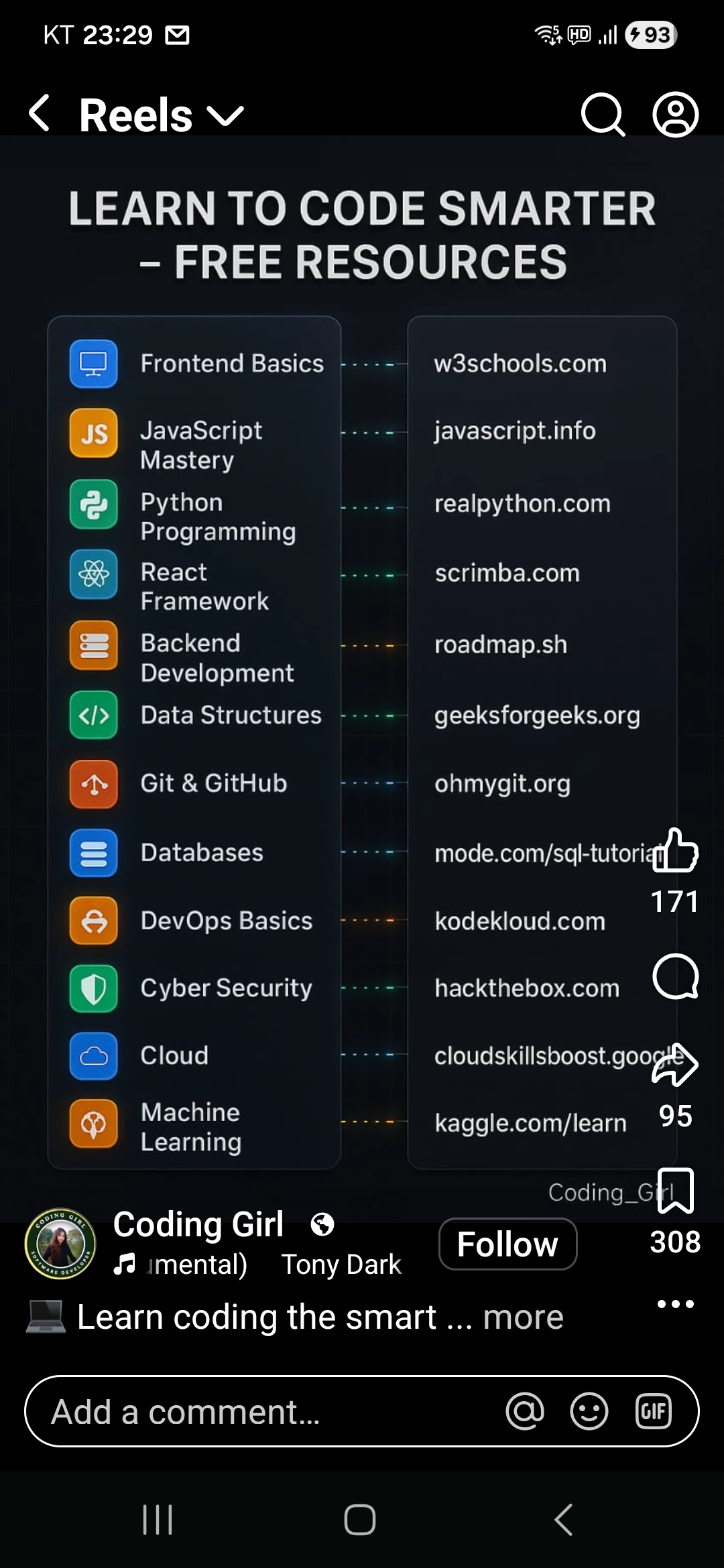Open the profile account icon

[x=676, y=115]
